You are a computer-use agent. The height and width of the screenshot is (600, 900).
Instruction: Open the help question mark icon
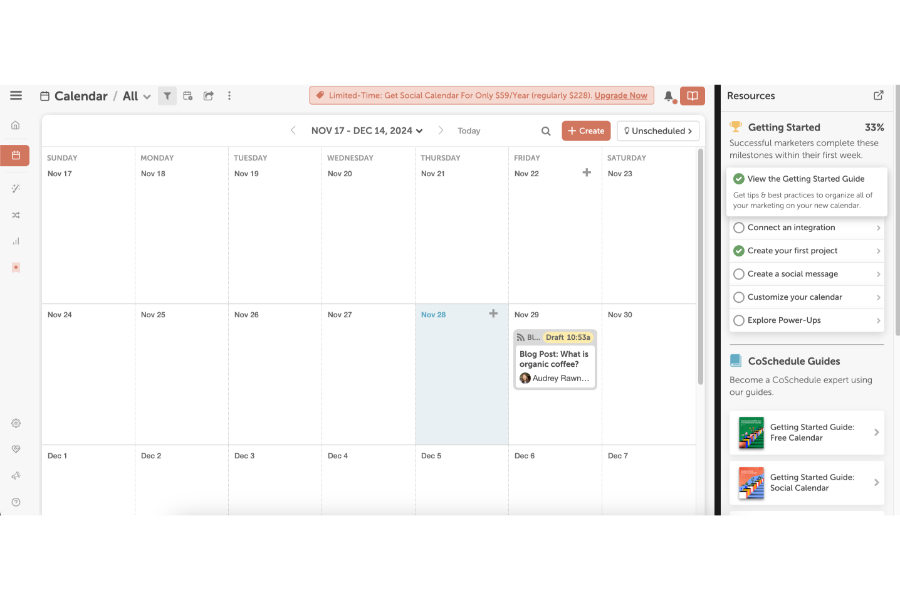[15, 502]
